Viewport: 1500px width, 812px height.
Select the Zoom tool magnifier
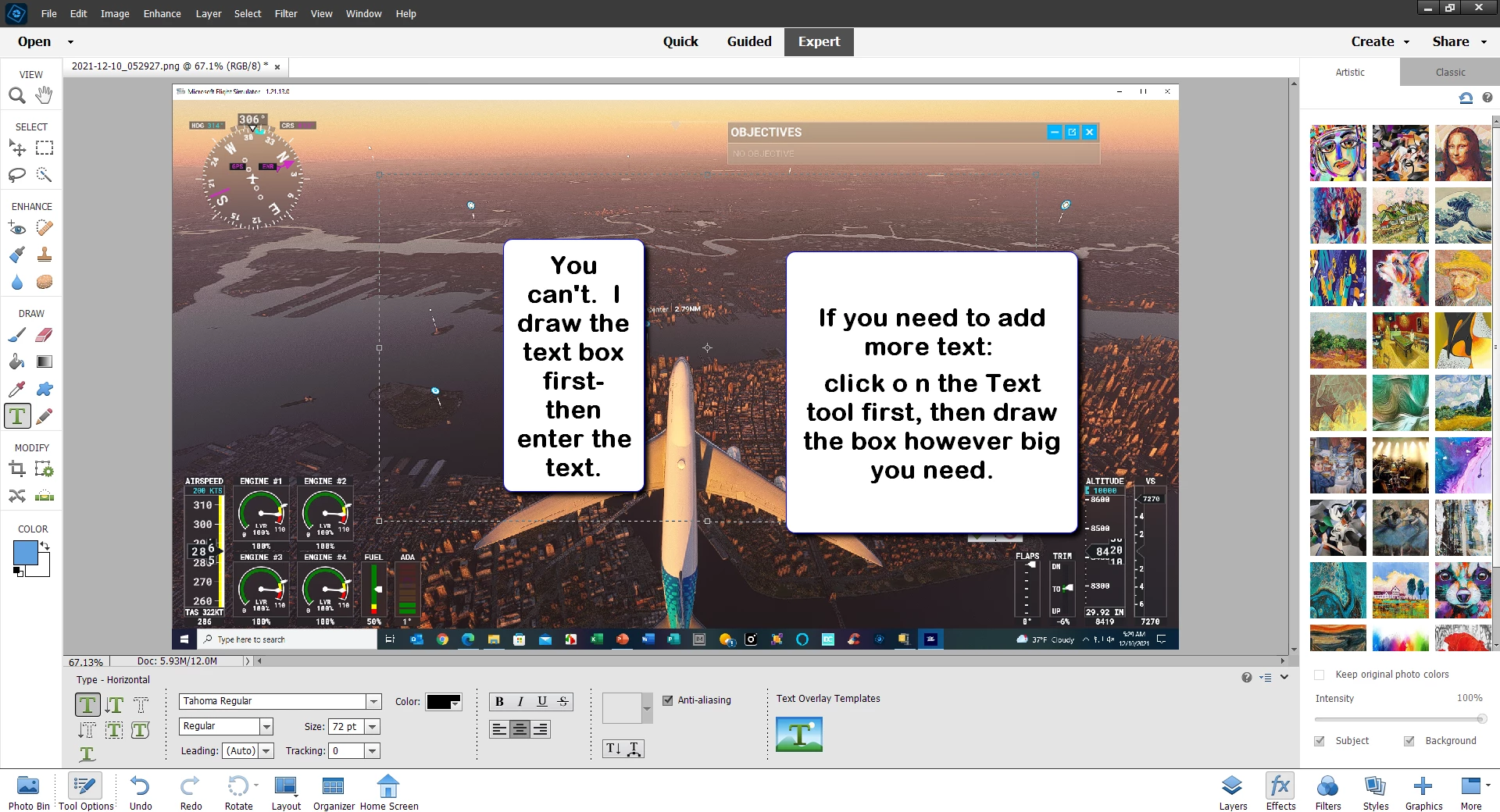click(17, 95)
